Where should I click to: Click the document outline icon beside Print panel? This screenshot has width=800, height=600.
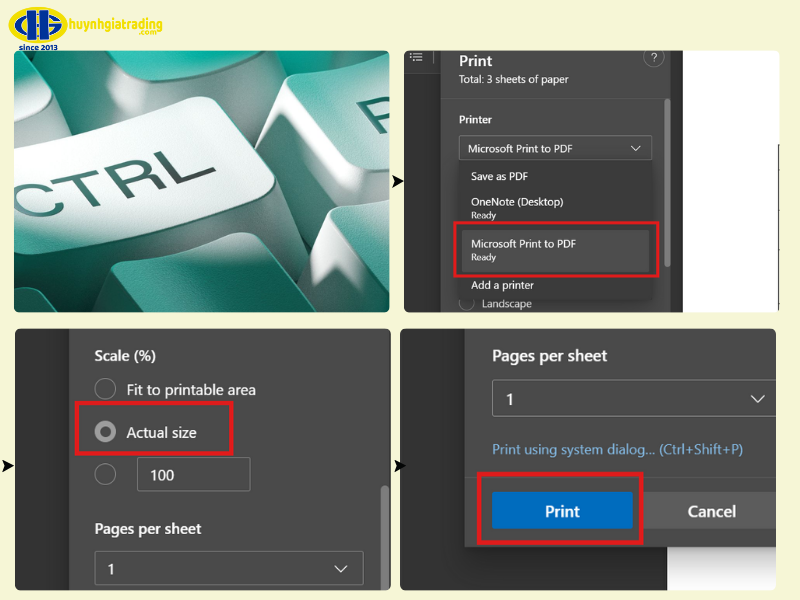pyautogui.click(x=416, y=57)
